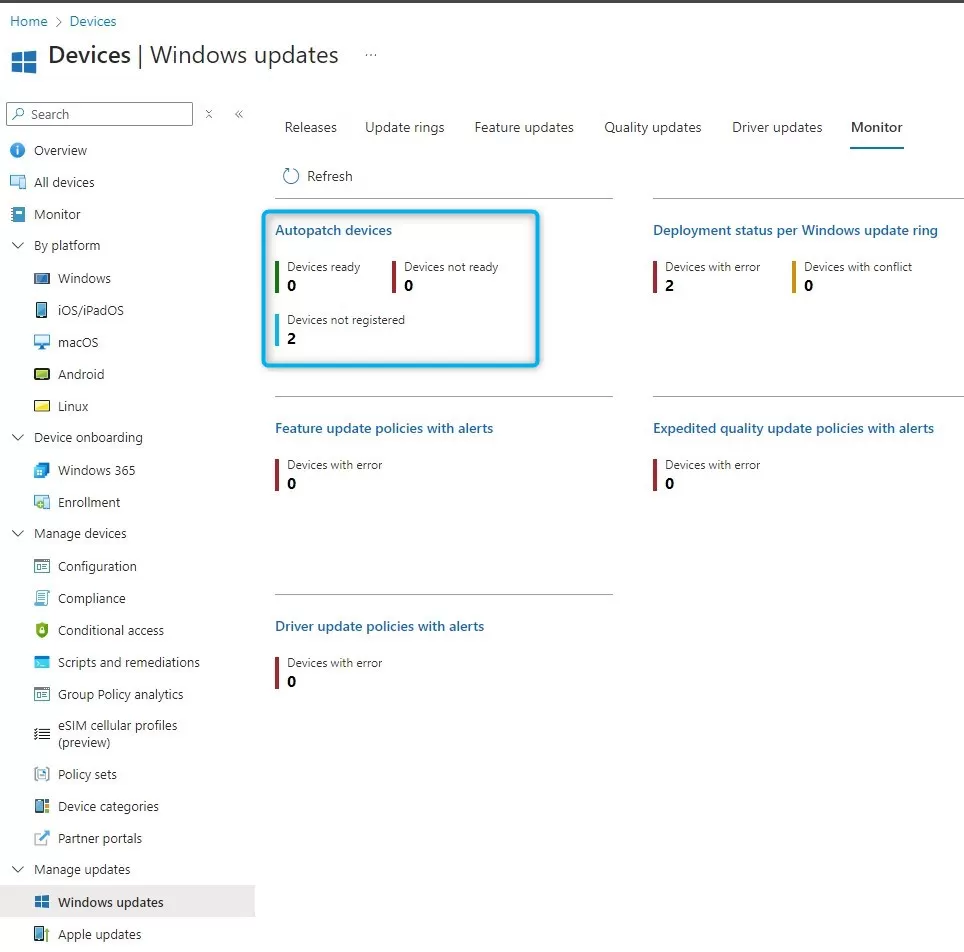Select the Monitor tab
Image resolution: width=964 pixels, height=952 pixels.
[x=877, y=127]
